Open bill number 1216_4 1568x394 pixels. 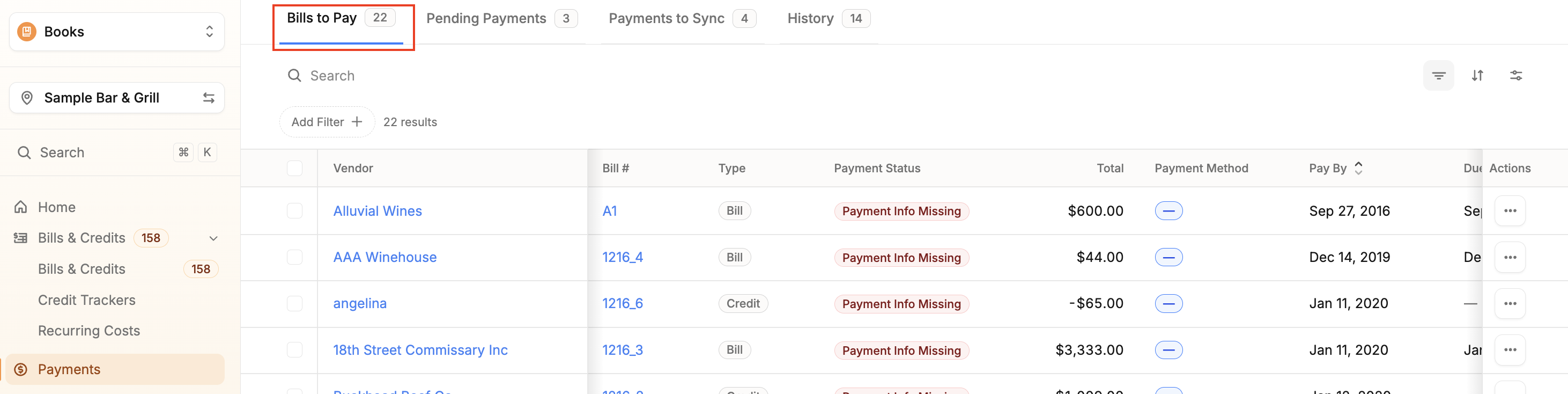(622, 257)
